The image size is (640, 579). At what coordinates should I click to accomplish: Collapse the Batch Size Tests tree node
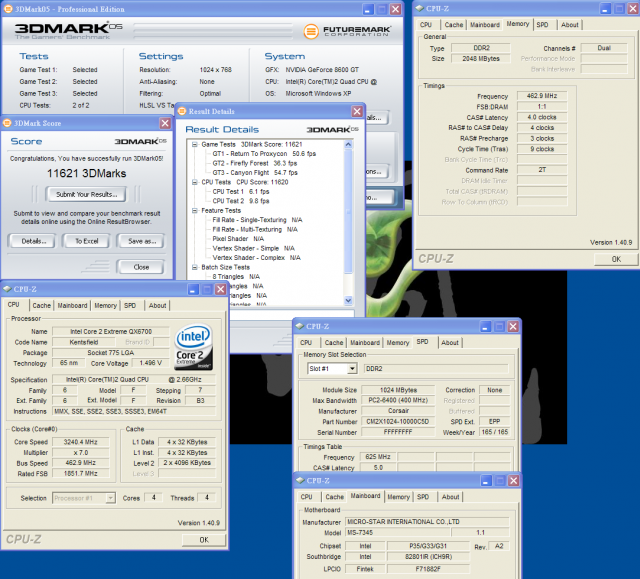(195, 267)
